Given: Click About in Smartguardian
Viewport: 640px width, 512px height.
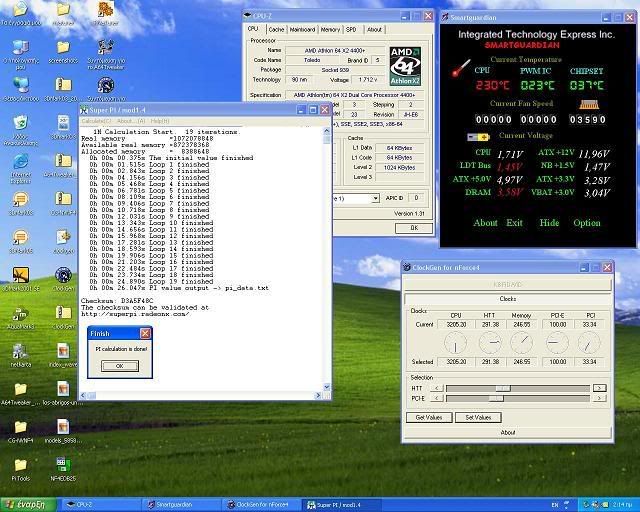Looking at the screenshot, I should 485,223.
